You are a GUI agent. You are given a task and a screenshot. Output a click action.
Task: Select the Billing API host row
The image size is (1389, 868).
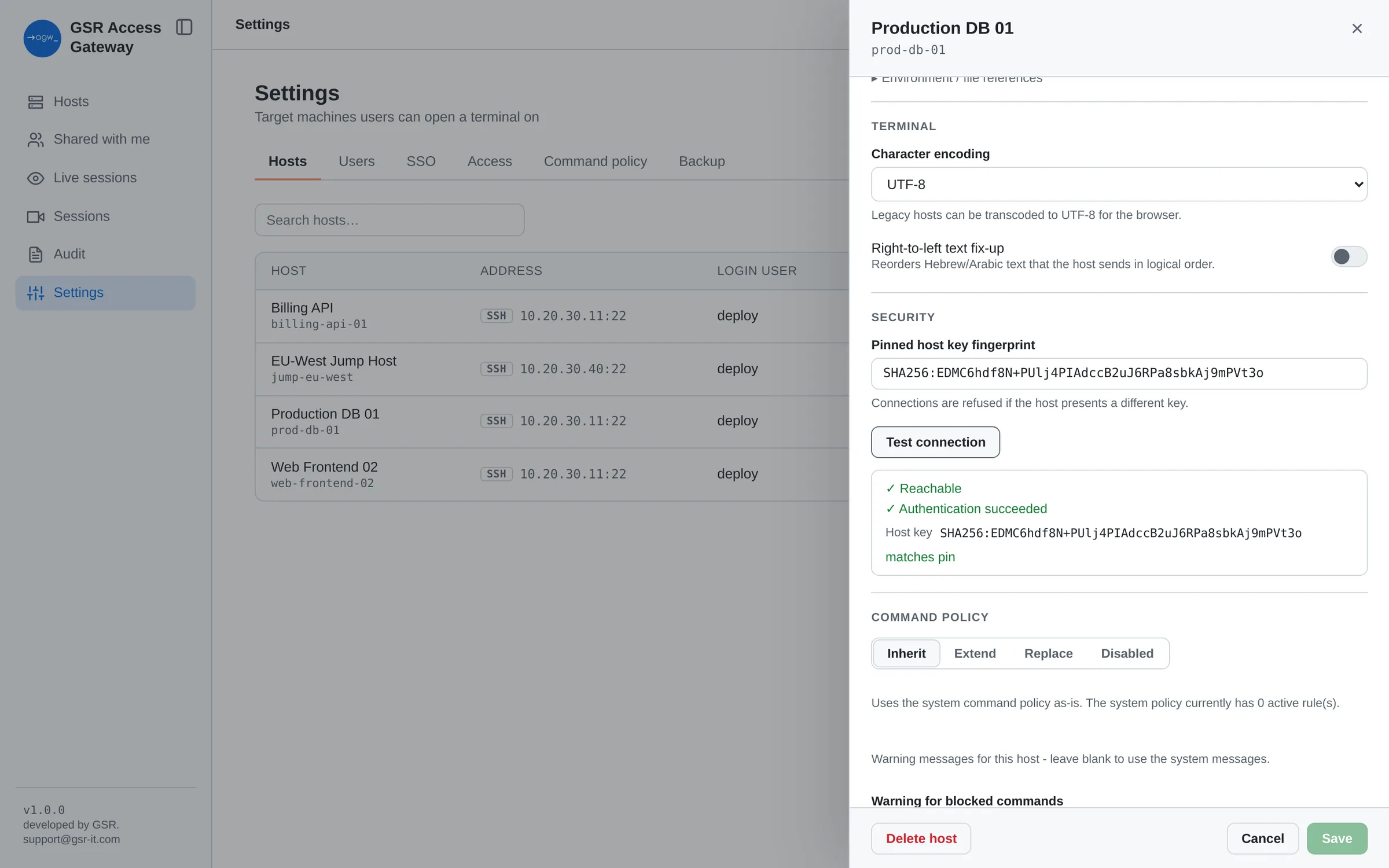pyautogui.click(x=552, y=316)
